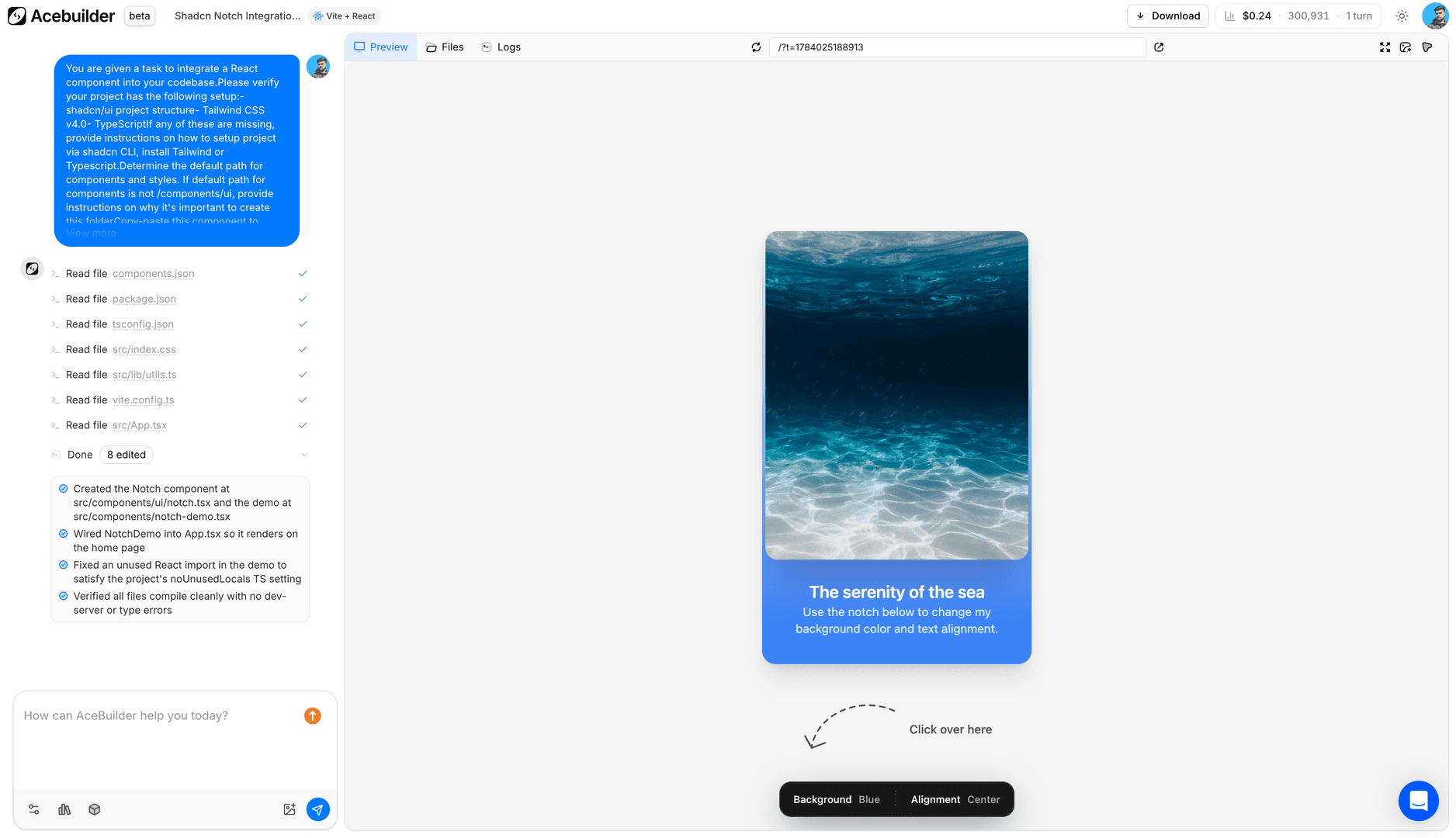Click the beta badge
1456x838 pixels.
pyautogui.click(x=140, y=16)
